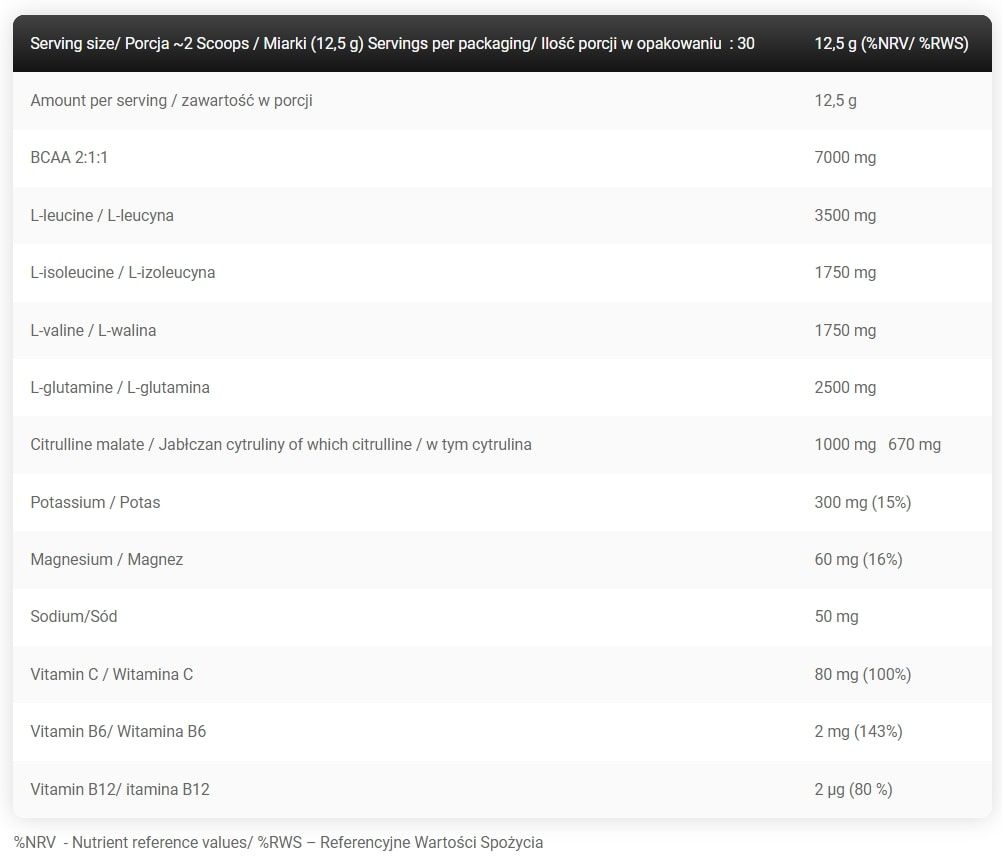Click the 12,5 g (%NRV/ %RWS) column header
Screen dimensions: 1002x859
(x=891, y=43)
